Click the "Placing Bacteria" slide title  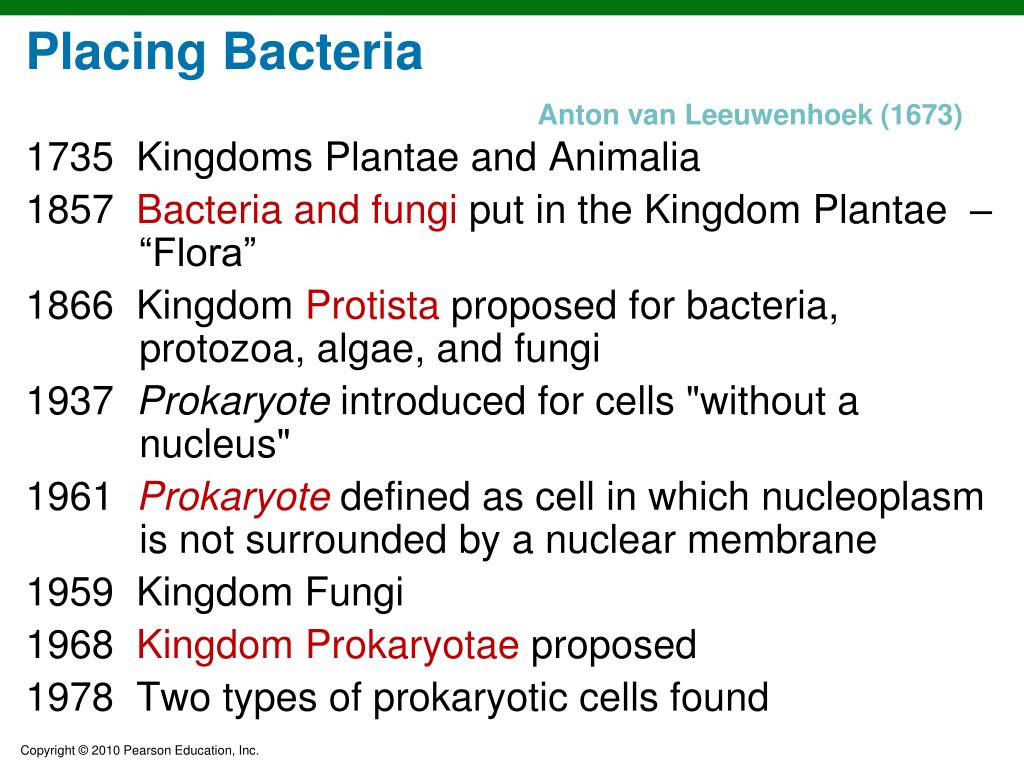click(x=225, y=54)
